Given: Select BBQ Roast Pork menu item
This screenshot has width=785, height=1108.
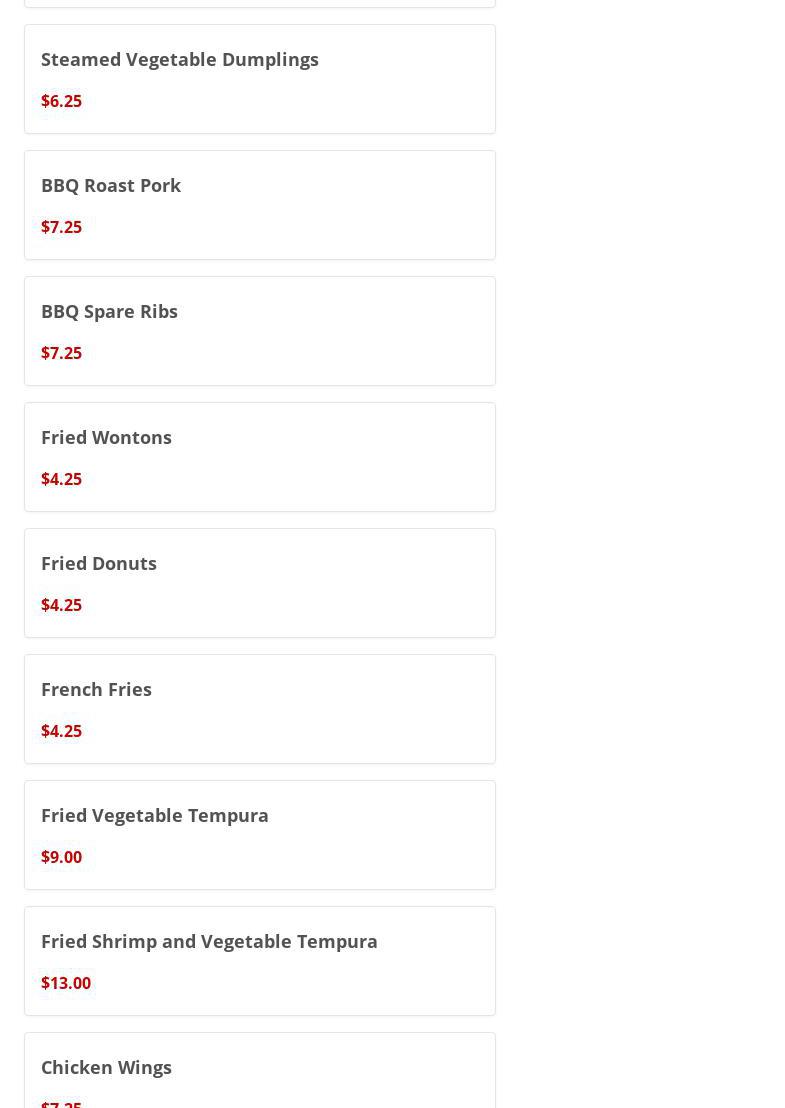Looking at the screenshot, I should click(111, 185).
